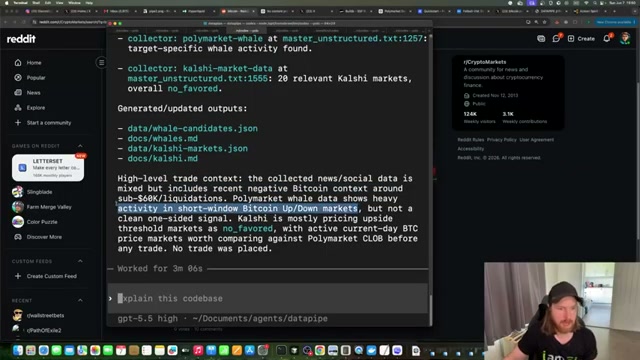Open Reddit notifications bell
Screen dimensions: 640x360
click(607, 38)
